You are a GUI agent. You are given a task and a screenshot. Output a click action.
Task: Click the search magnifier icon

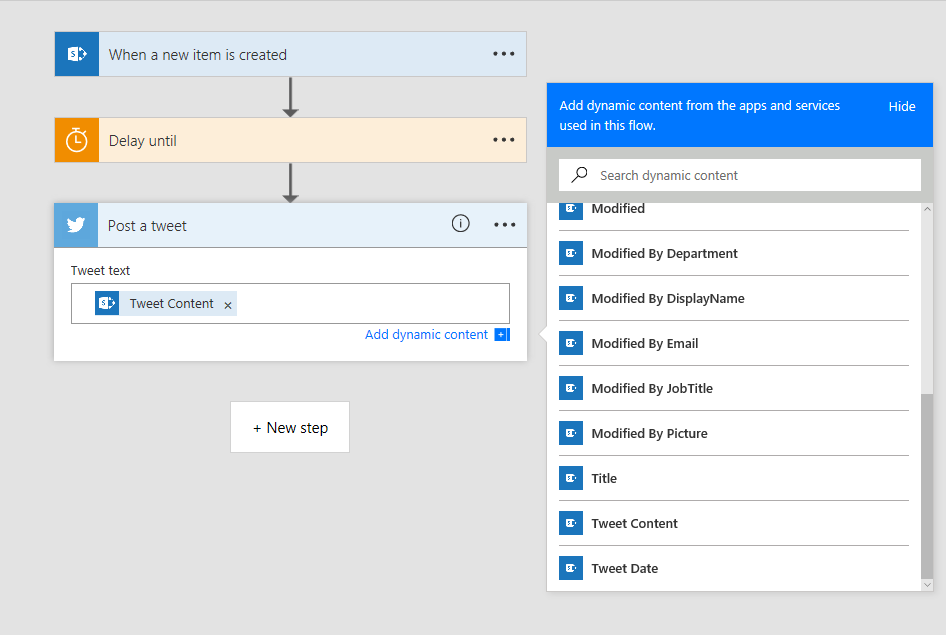tap(579, 175)
